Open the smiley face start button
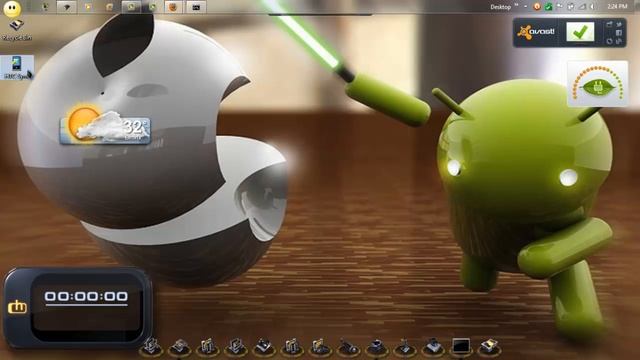This screenshot has width=640, height=360. pos(12,9)
